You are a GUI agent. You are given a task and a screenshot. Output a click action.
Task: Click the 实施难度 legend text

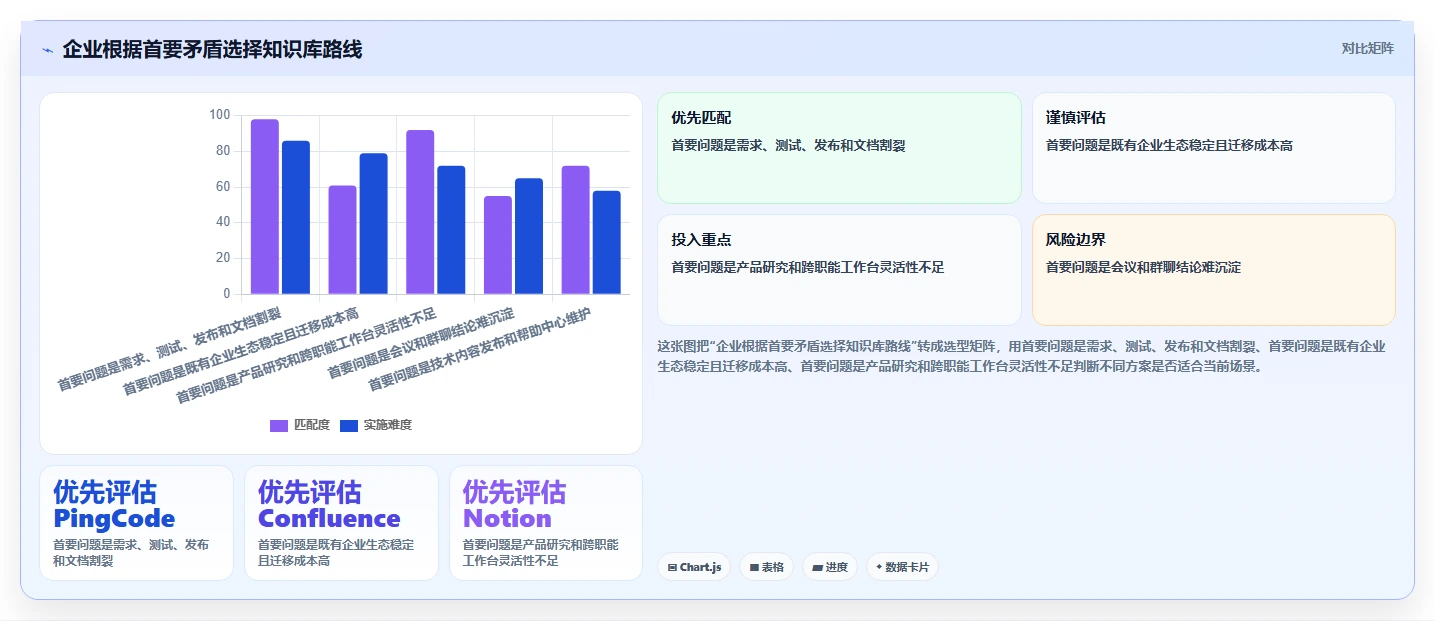(388, 425)
